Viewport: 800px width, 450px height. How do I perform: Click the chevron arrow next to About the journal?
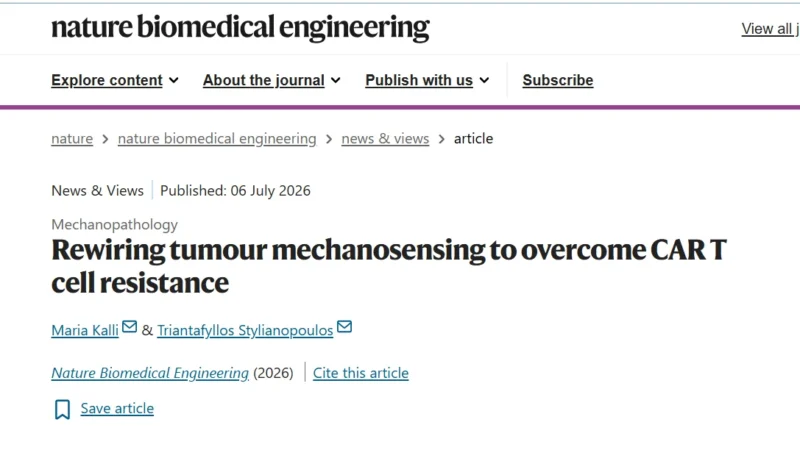[x=336, y=80]
